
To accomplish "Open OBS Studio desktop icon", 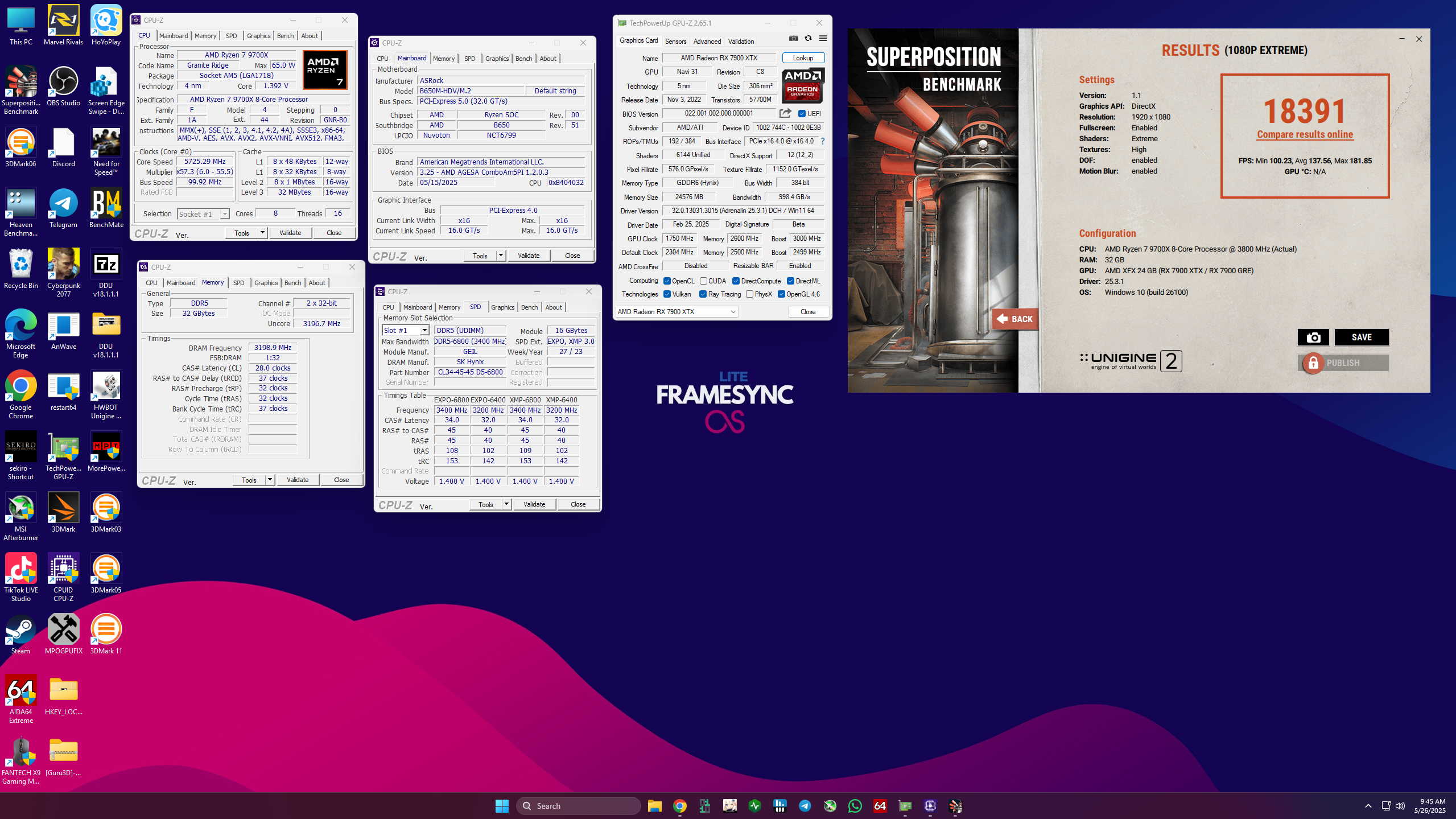I will point(63,87).
